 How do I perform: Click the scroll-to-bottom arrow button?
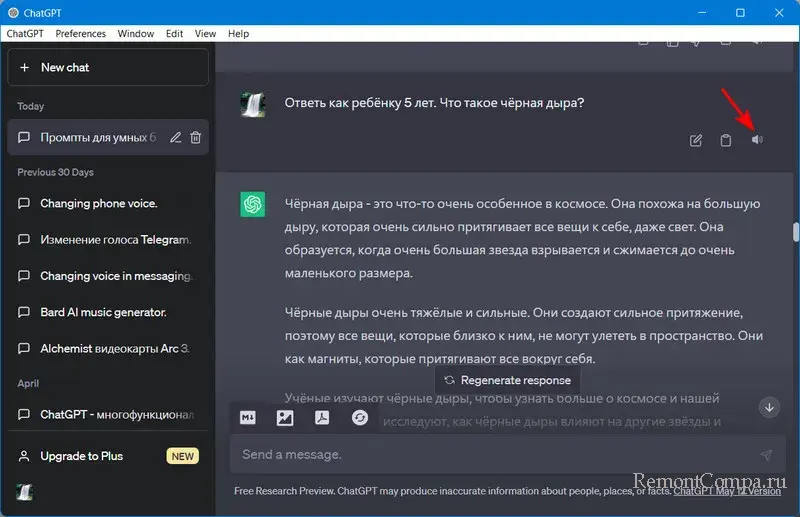point(769,407)
